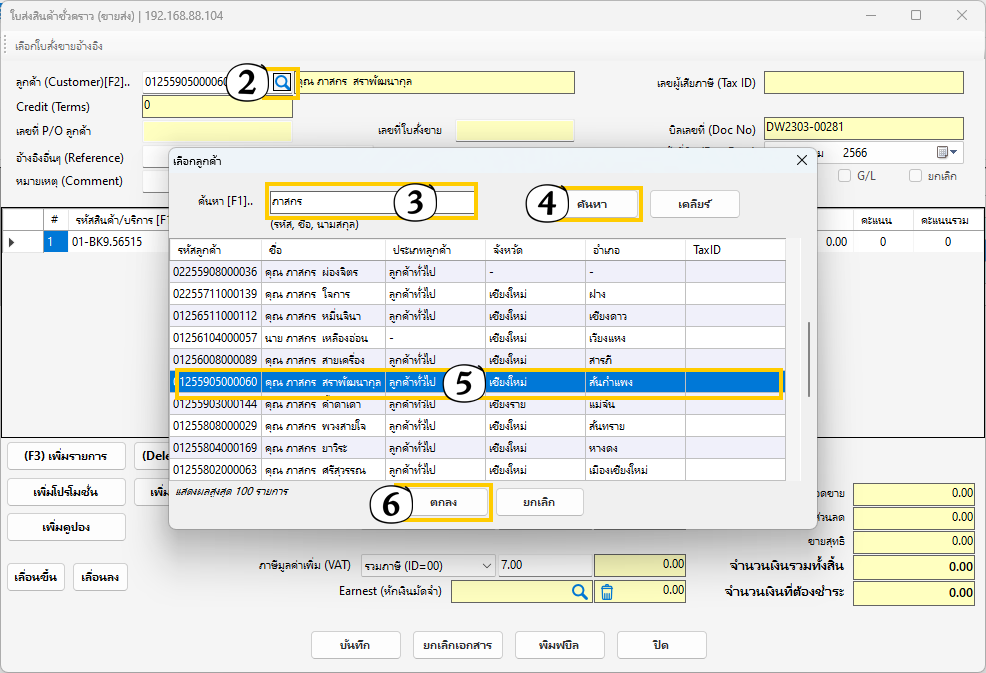This screenshot has width=986, height=673.
Task: Click the เคลียร์ clear button
Action: (x=694, y=204)
